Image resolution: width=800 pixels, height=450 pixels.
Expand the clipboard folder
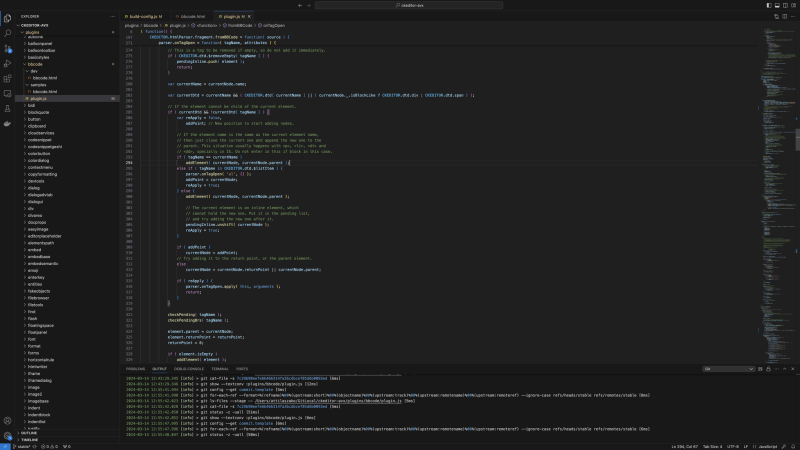(x=67, y=126)
